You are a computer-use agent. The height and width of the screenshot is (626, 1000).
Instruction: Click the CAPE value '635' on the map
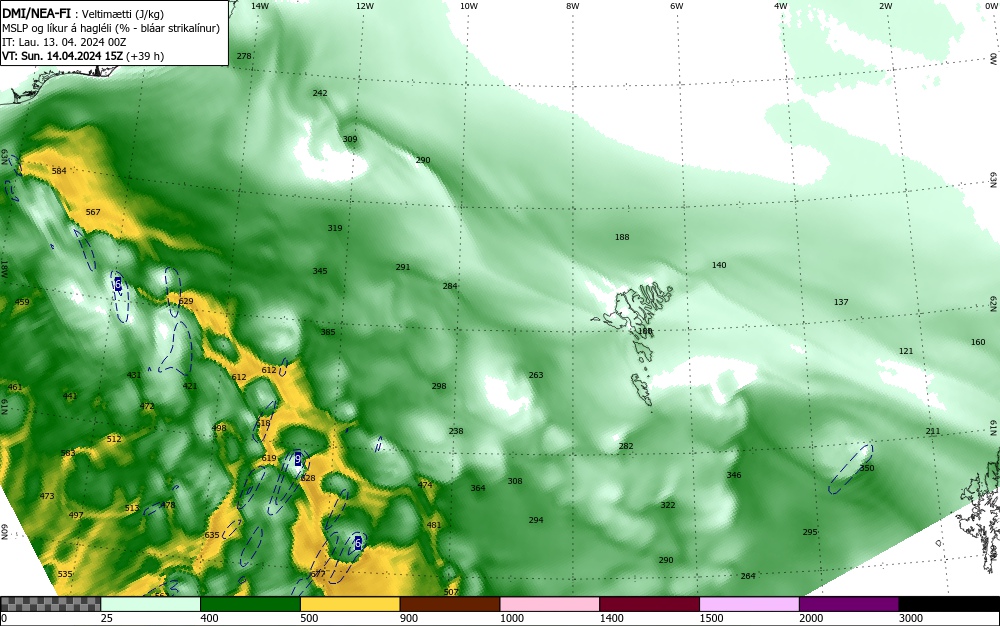point(212,535)
